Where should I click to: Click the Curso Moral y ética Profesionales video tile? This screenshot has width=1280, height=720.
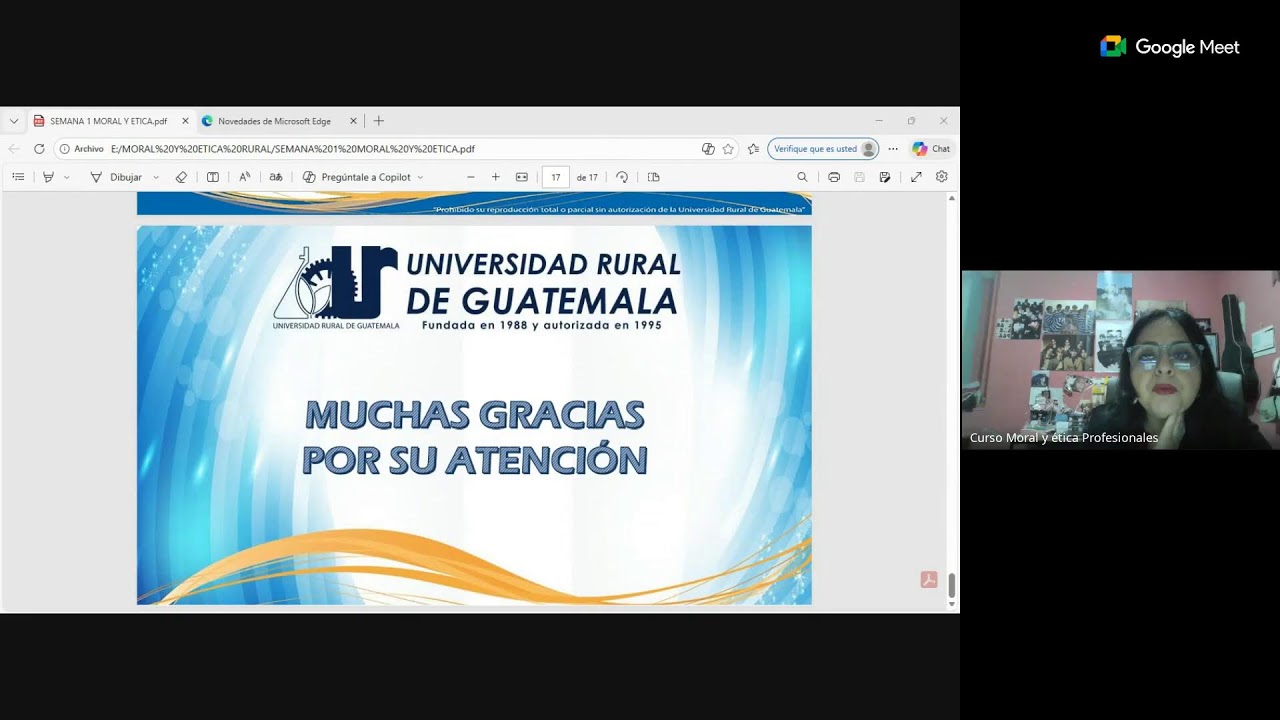1120,360
